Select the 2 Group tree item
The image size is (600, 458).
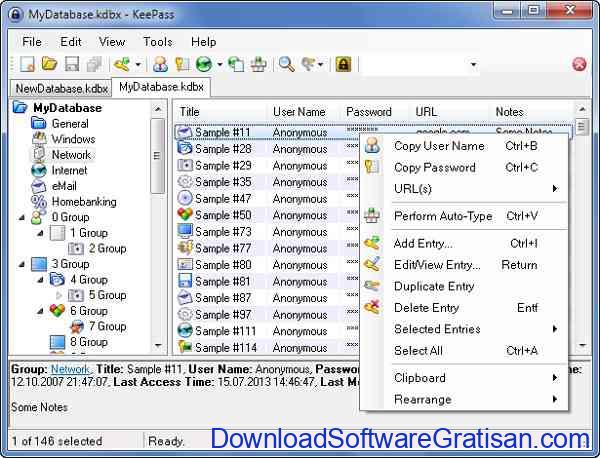(x=108, y=248)
